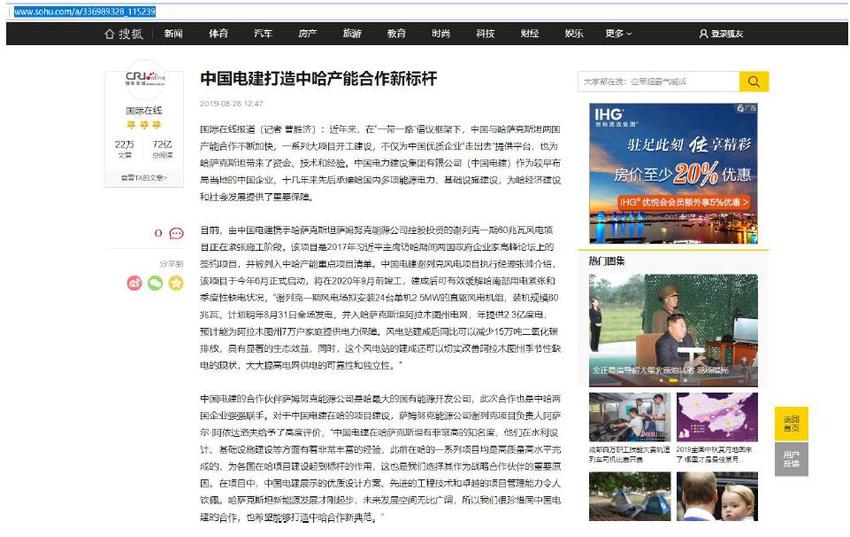Click the 登录狐友 login link

[x=727, y=34]
